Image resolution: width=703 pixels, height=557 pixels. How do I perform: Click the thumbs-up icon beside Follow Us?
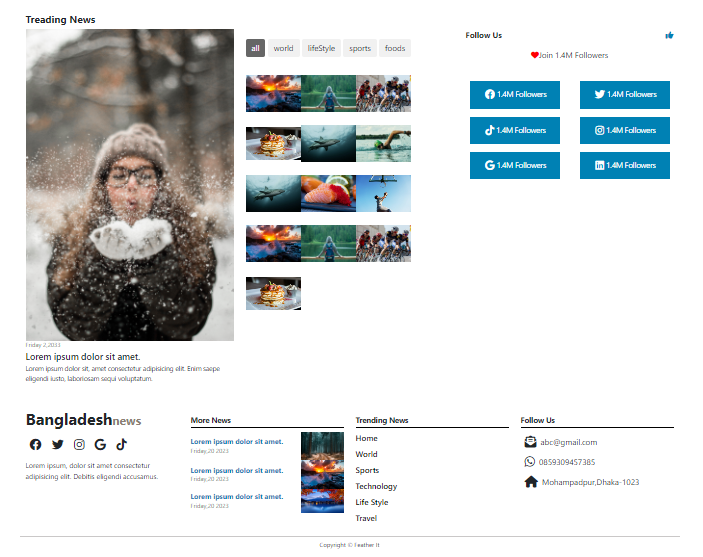pyautogui.click(x=669, y=36)
